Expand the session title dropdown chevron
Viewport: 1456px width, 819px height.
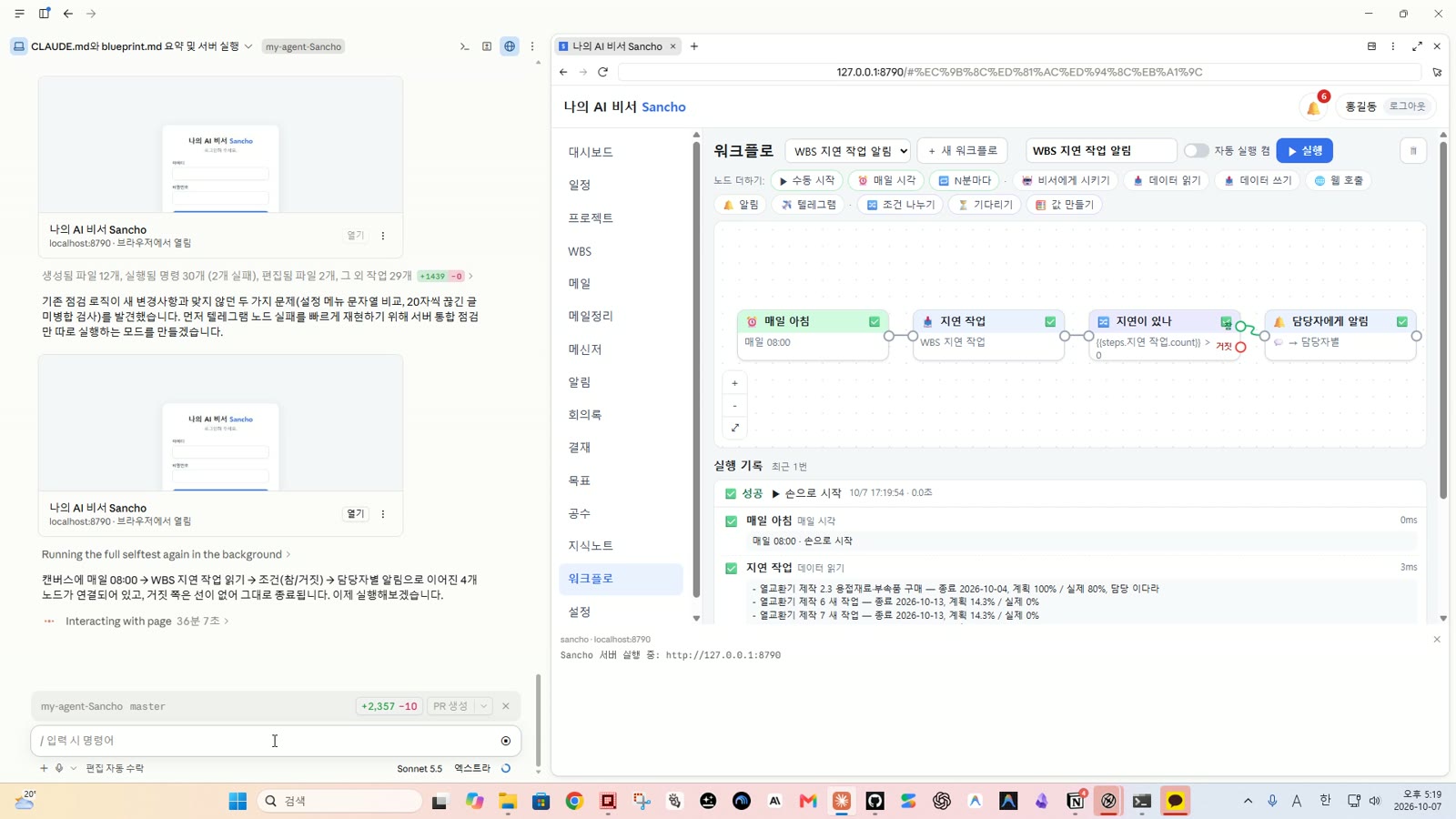(x=248, y=46)
